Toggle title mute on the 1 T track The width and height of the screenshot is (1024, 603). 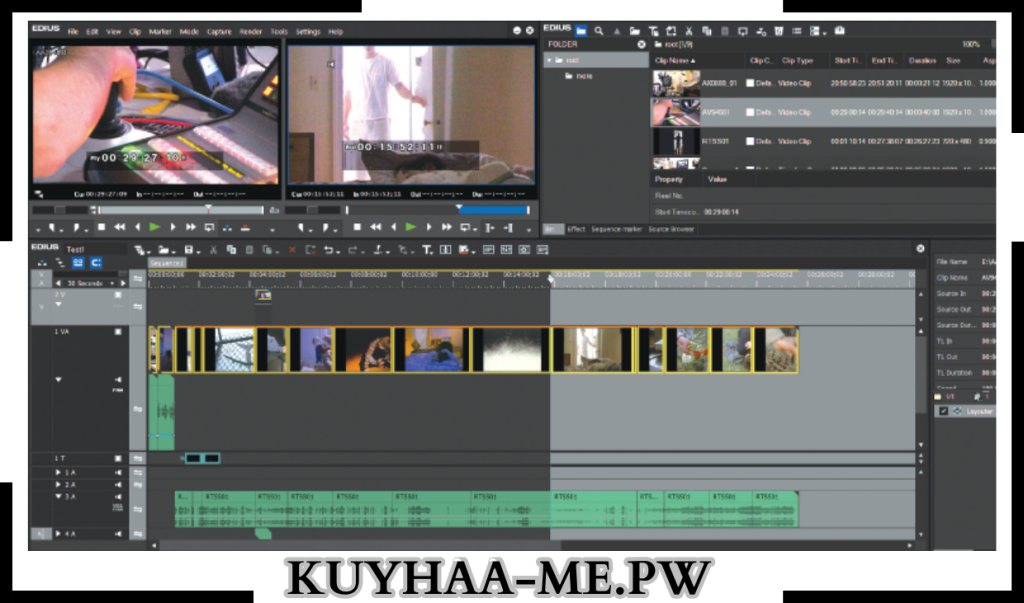[x=118, y=459]
